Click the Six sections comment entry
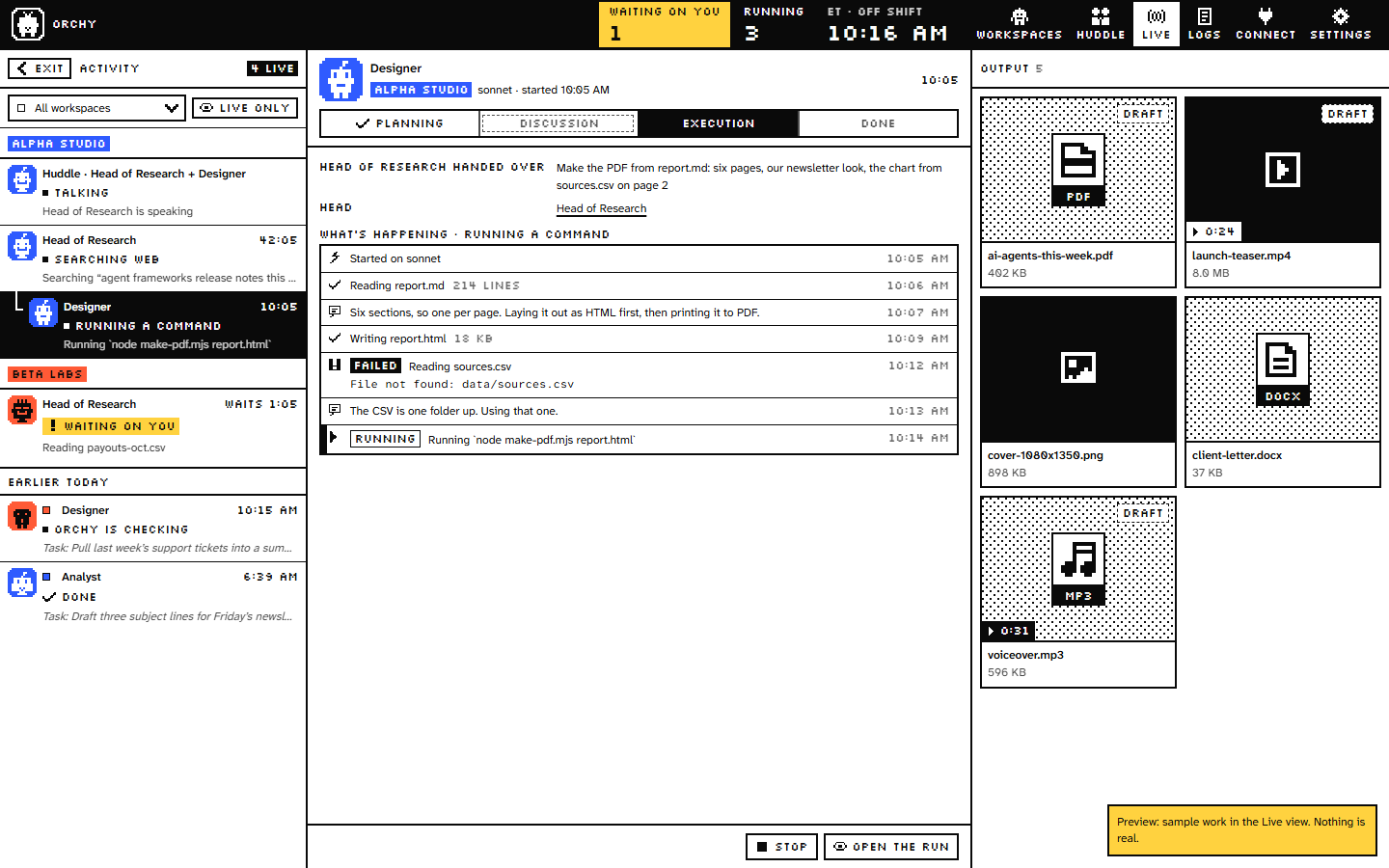The image size is (1389, 868). coord(639,312)
